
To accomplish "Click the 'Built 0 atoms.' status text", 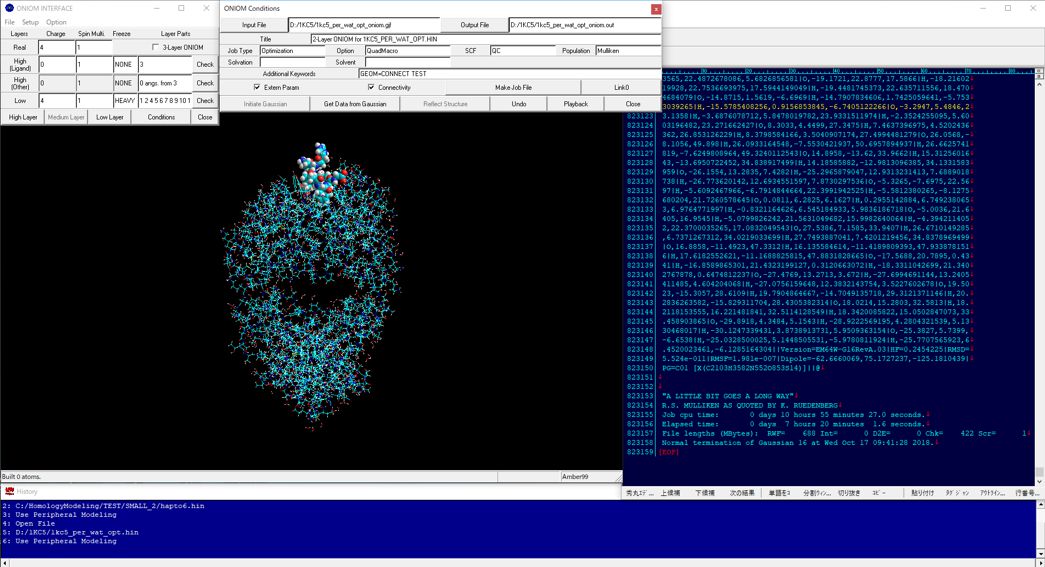I will (x=21, y=476).
